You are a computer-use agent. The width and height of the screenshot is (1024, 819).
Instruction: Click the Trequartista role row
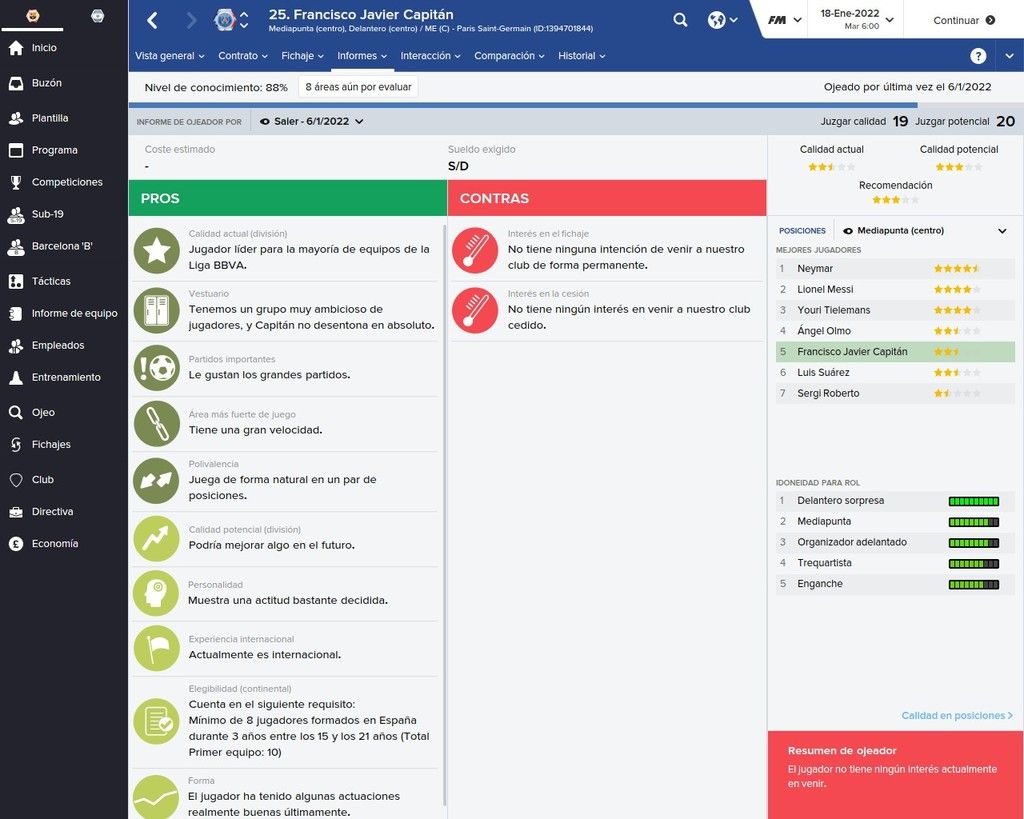coord(895,563)
